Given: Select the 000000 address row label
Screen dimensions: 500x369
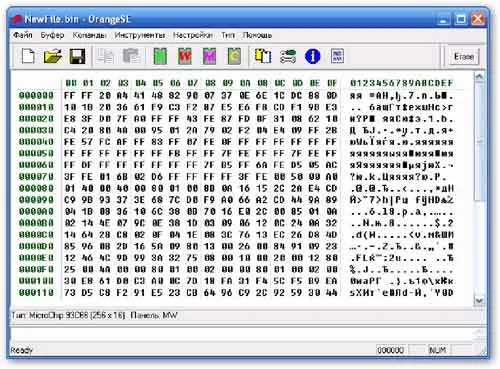Looking at the screenshot, I should pyautogui.click(x=36, y=96).
